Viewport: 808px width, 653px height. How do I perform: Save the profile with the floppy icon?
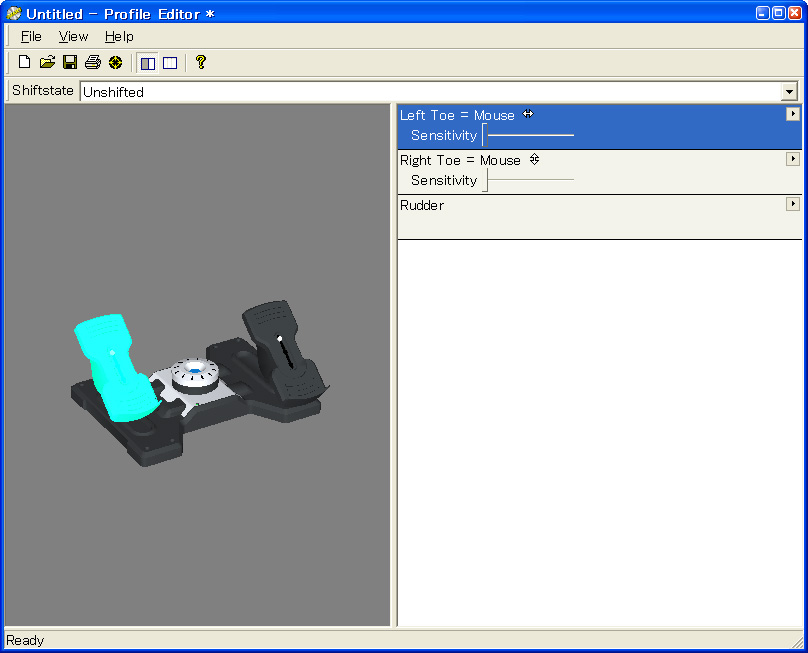(x=70, y=63)
